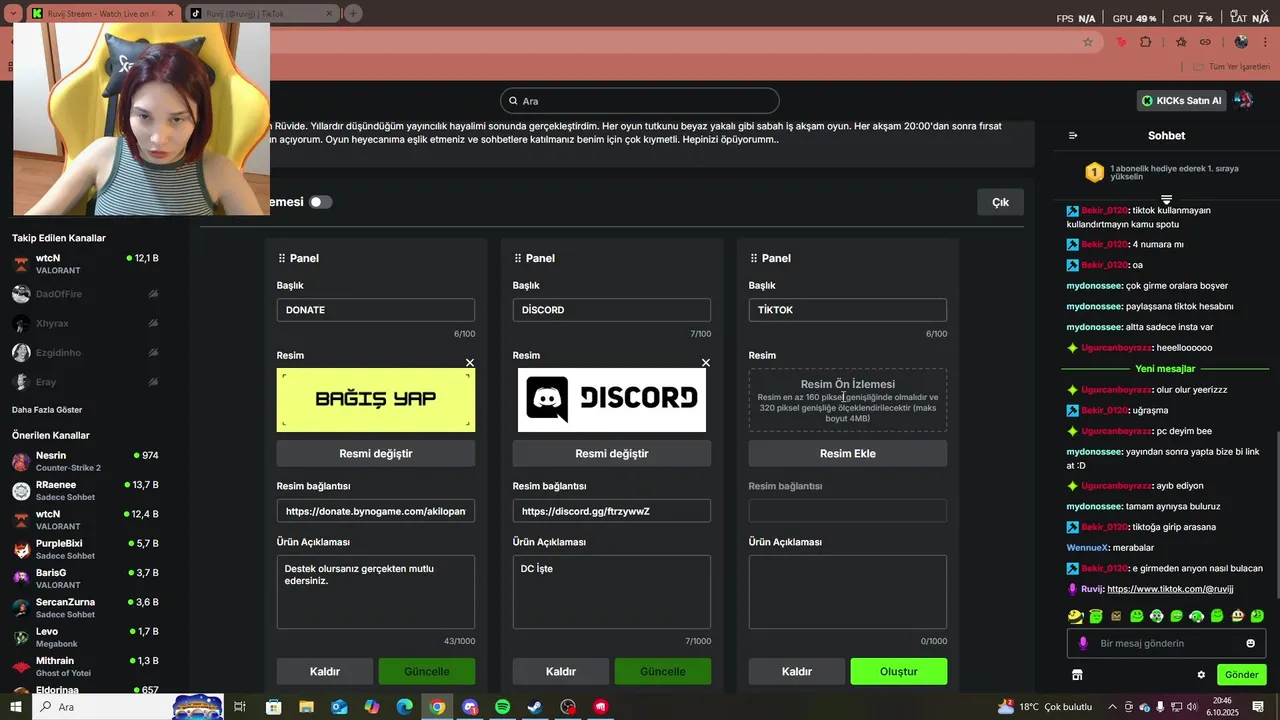Open the tiktok.com/@ruvijj chat link
Screen dimensions: 1280x720
coord(1170,589)
